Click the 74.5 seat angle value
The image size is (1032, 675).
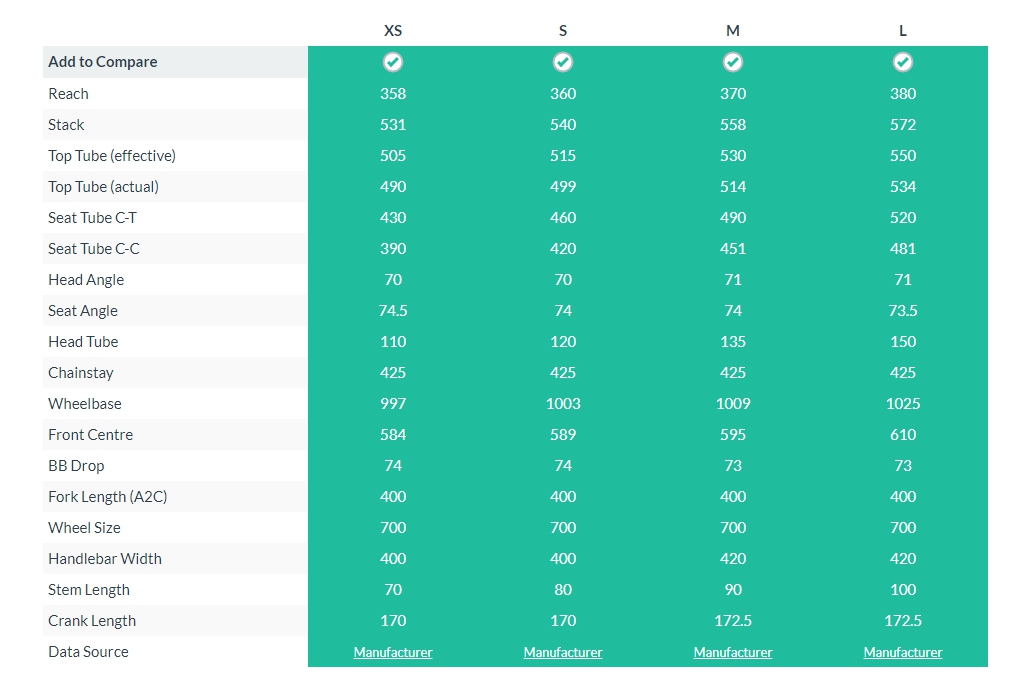point(393,311)
